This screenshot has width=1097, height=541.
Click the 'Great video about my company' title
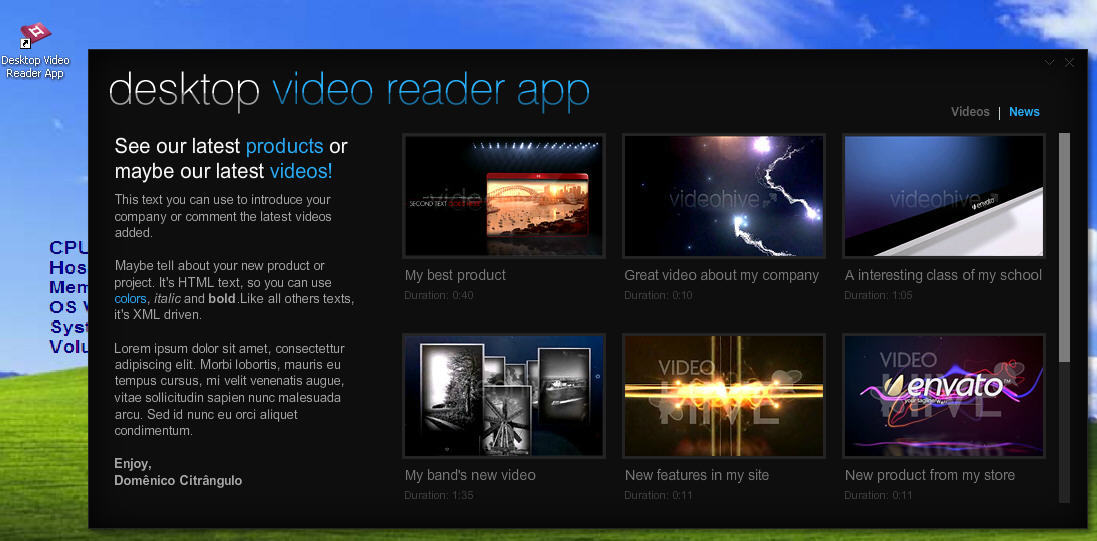point(721,275)
